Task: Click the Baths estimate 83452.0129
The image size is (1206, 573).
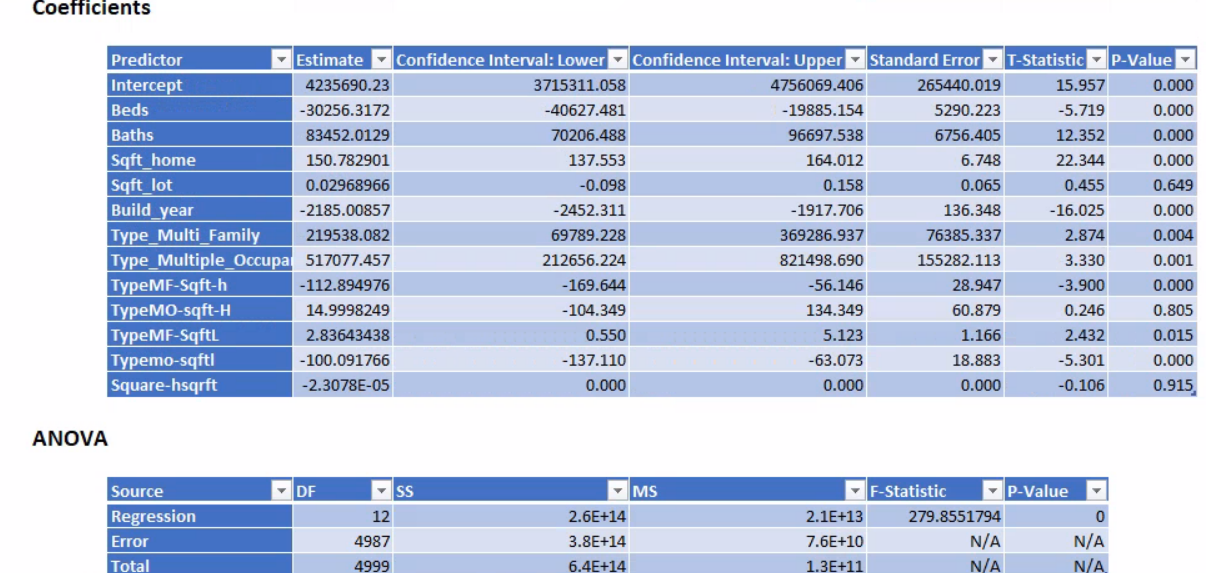Action: tap(343, 135)
